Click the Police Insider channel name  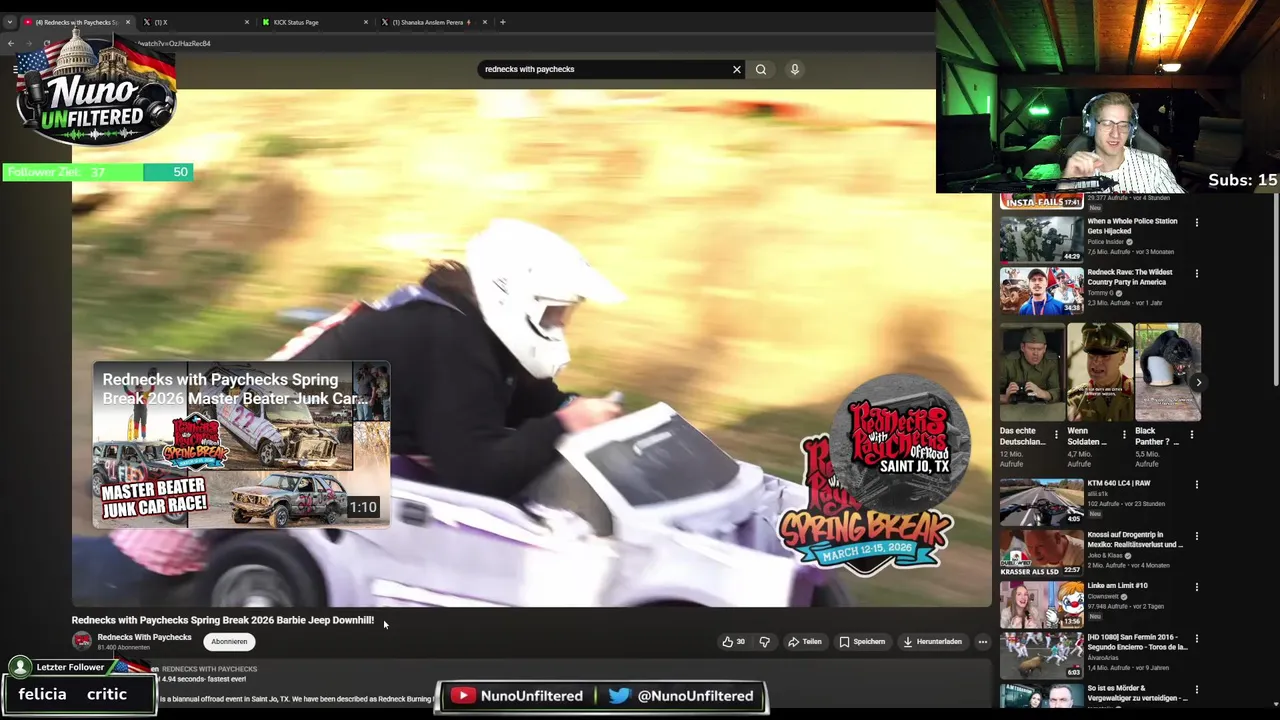[x=1106, y=242]
